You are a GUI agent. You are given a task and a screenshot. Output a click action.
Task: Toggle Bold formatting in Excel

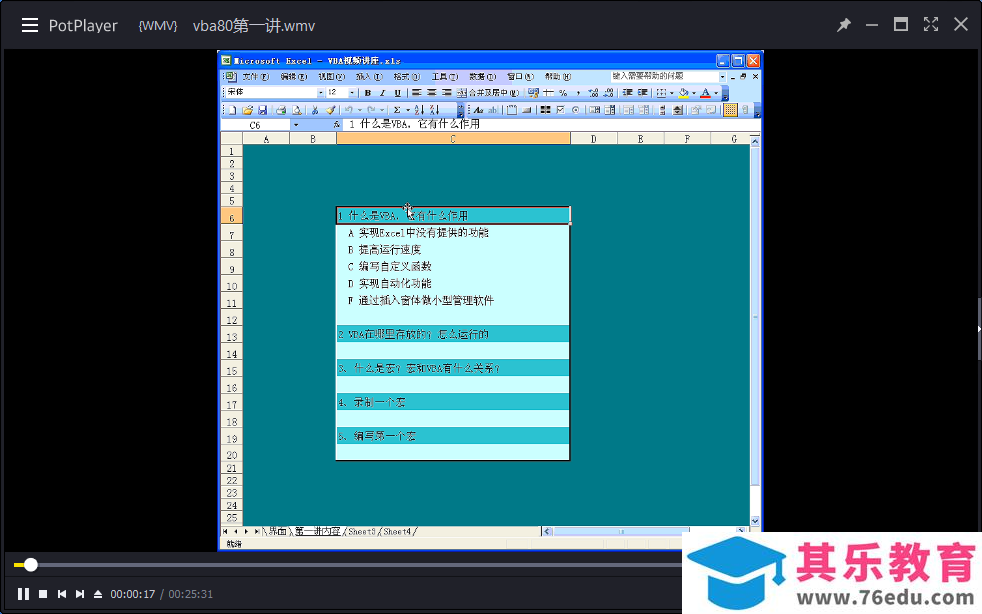(368, 93)
